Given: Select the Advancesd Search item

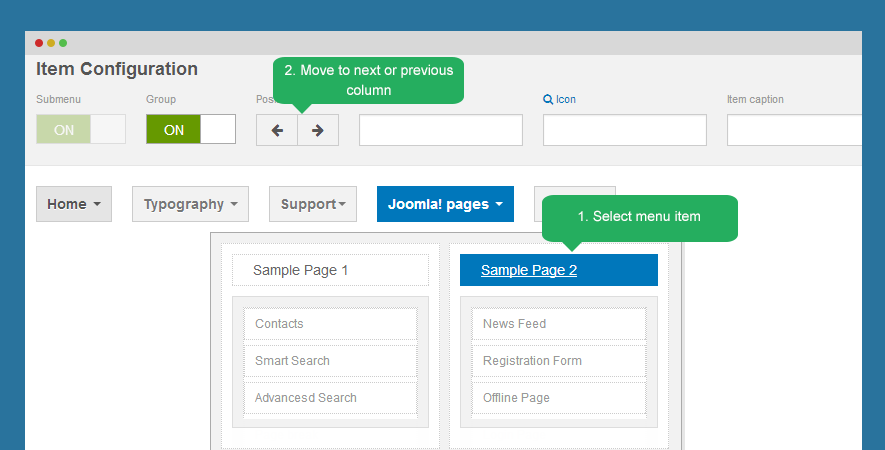Looking at the screenshot, I should pyautogui.click(x=330, y=398).
